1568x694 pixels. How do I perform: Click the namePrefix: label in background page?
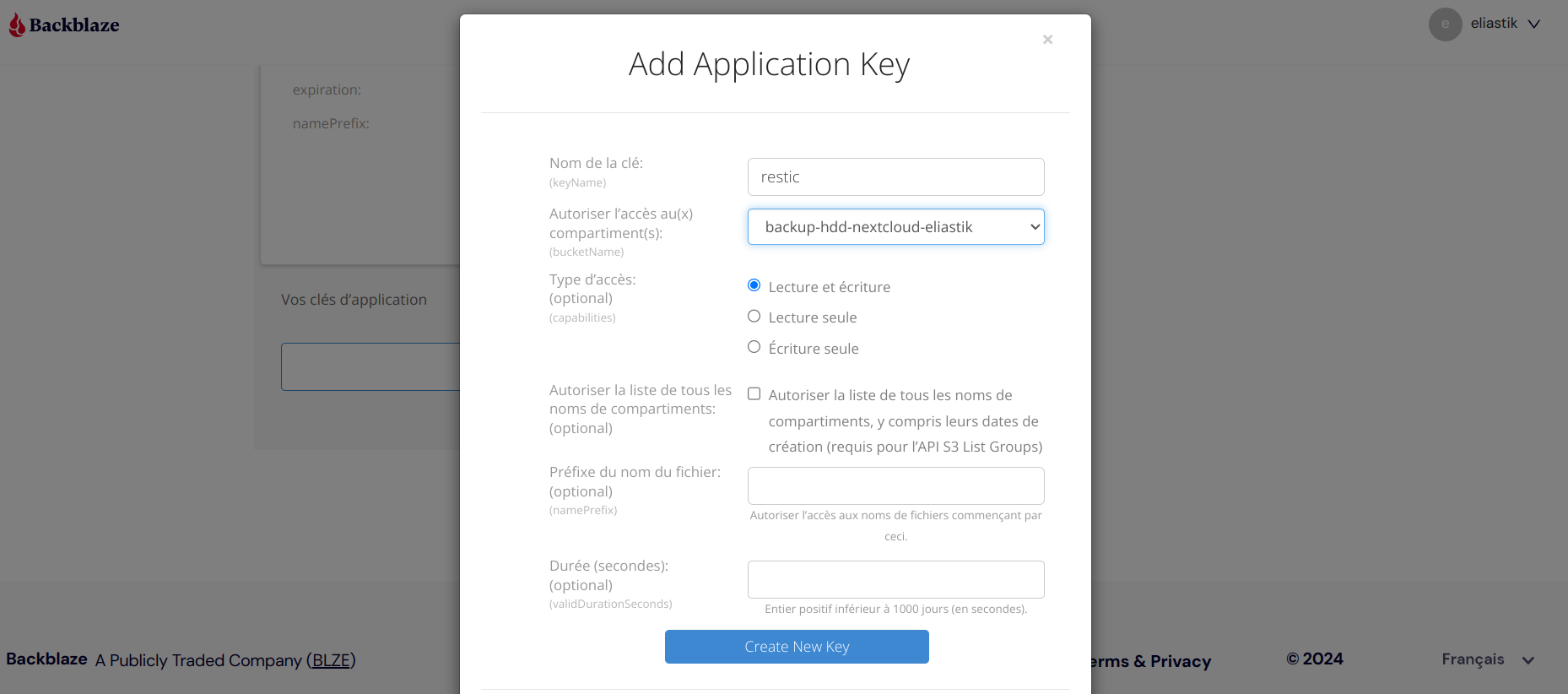coord(331,123)
